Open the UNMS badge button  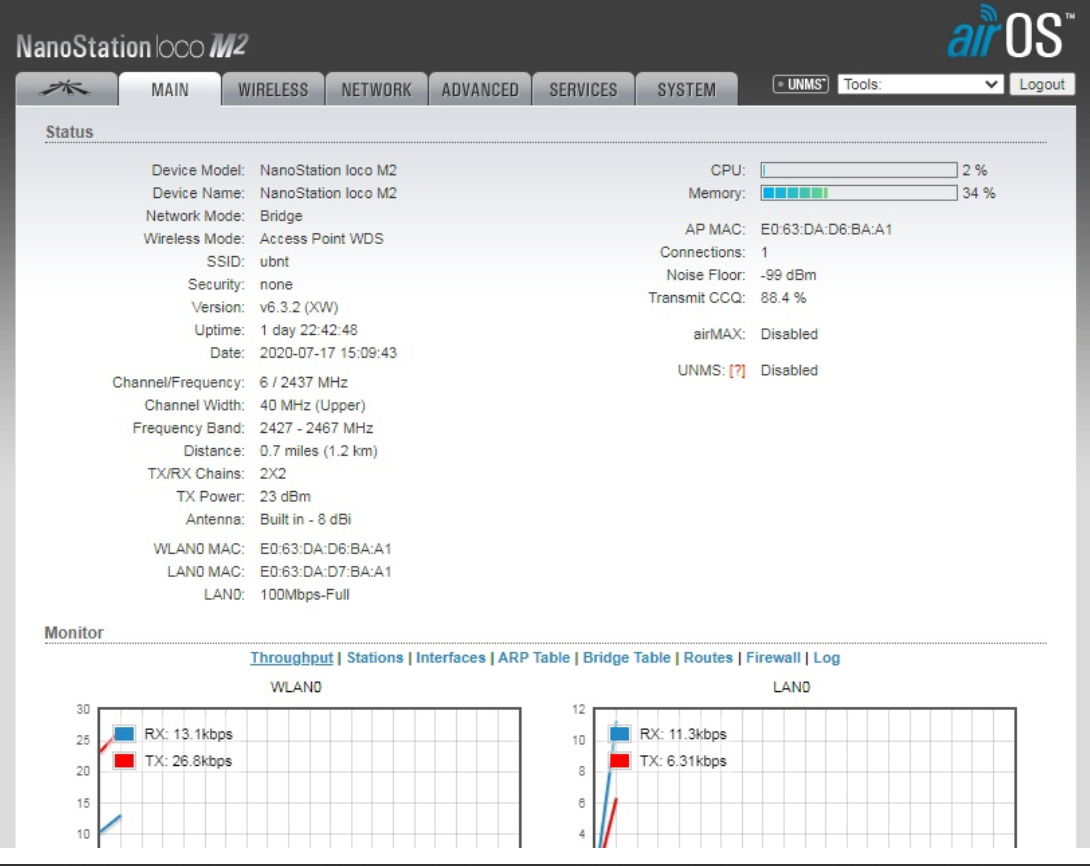pyautogui.click(x=800, y=84)
